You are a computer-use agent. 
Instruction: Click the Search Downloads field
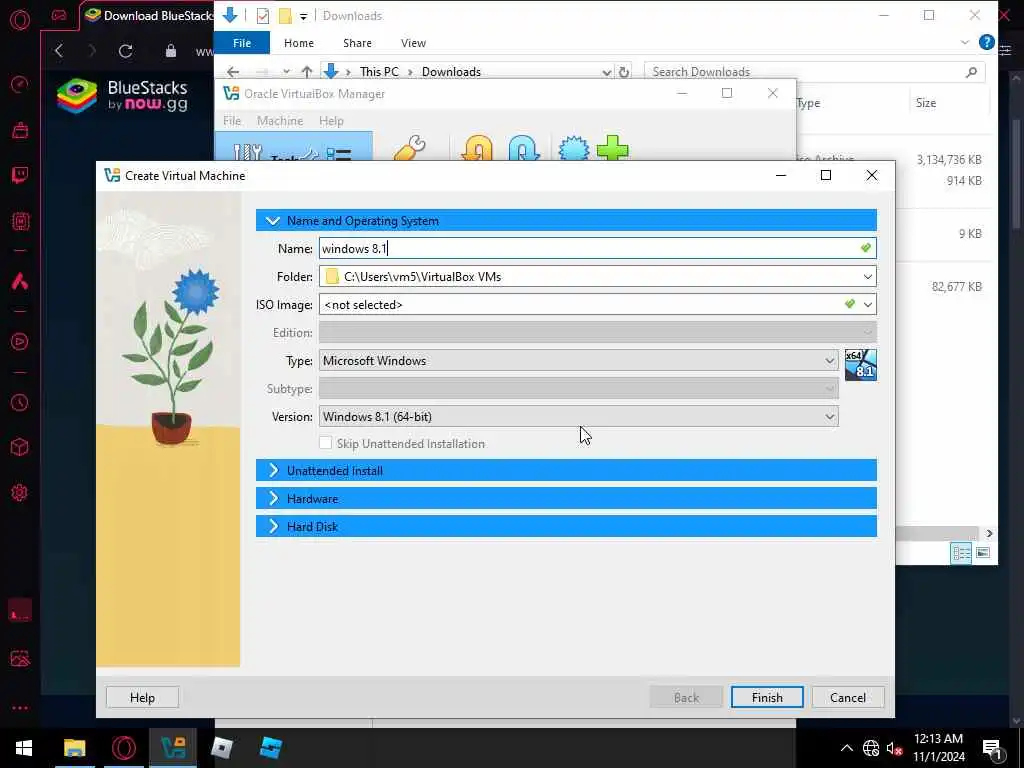click(x=814, y=72)
